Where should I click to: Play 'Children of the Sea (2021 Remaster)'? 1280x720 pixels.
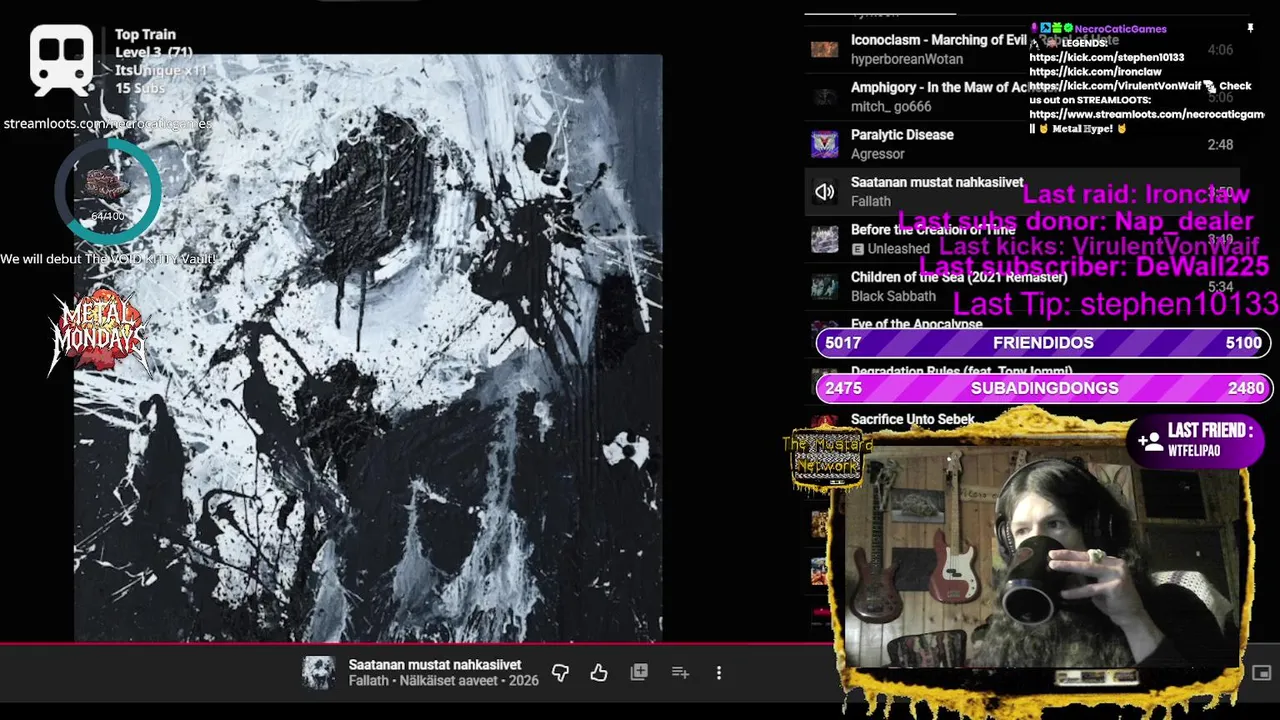[x=959, y=277]
